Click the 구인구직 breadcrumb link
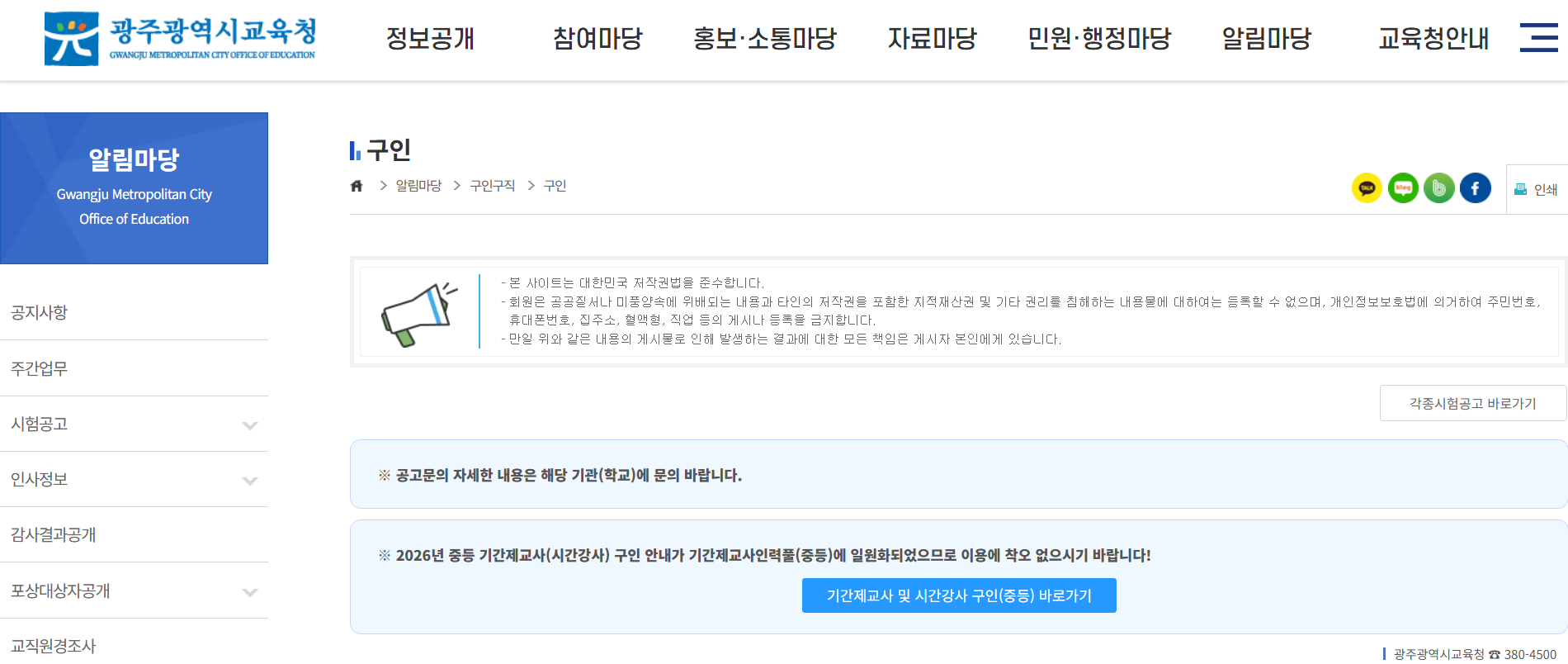1568x664 pixels. coord(492,186)
